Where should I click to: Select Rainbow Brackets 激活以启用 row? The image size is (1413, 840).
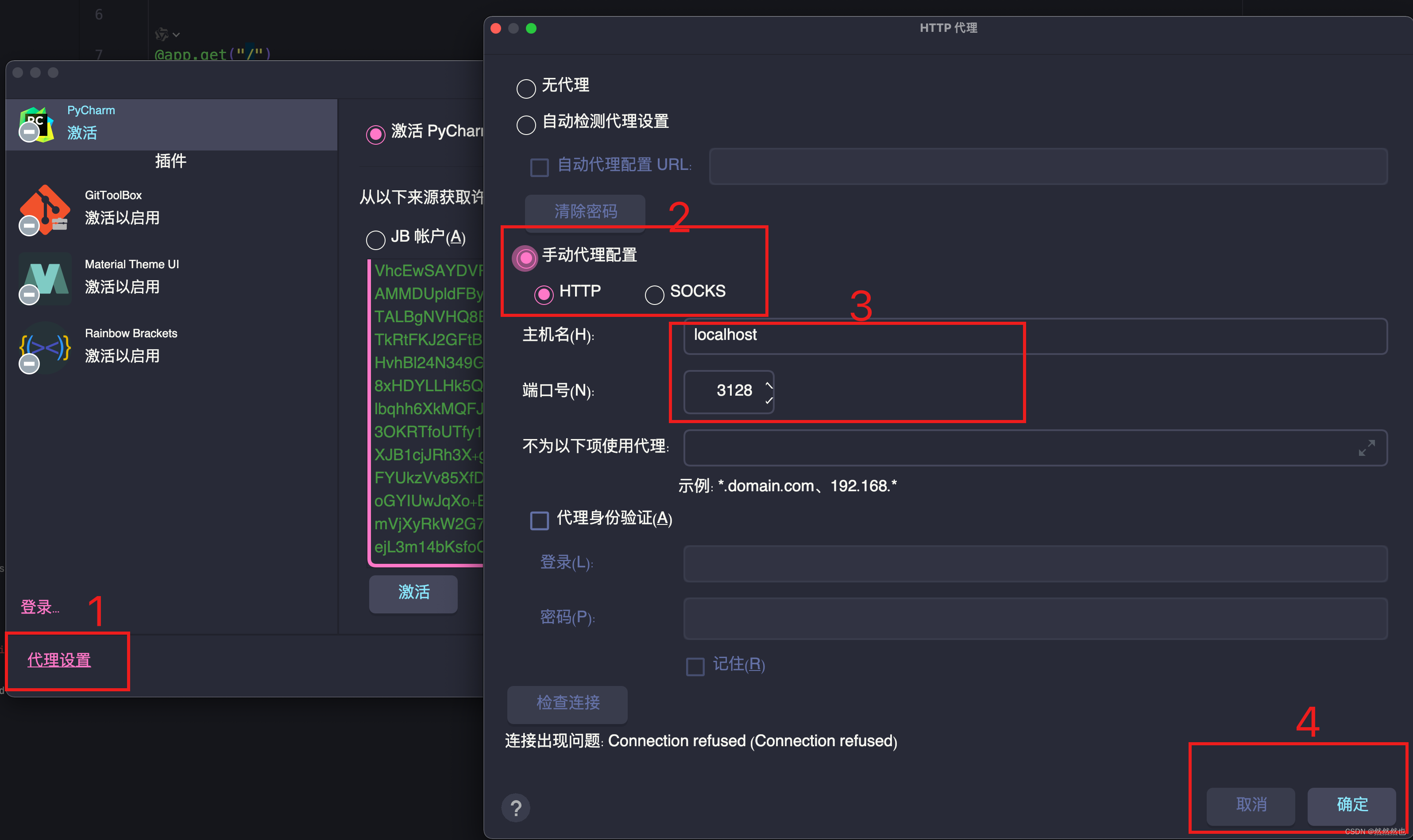point(171,347)
